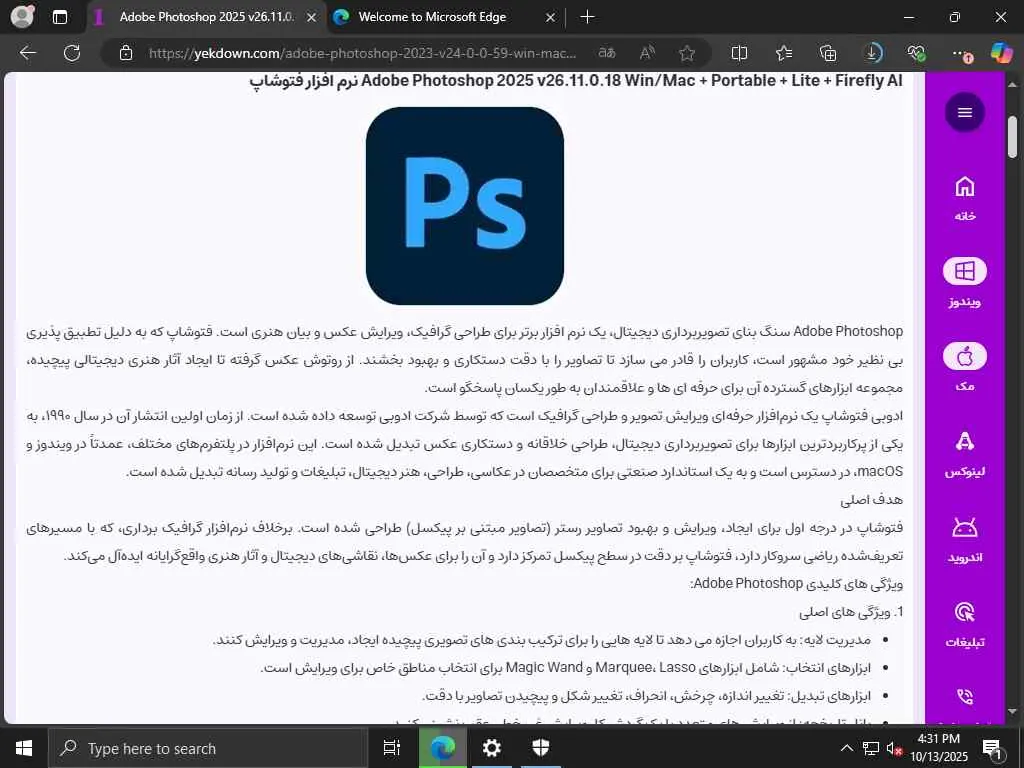Open Downloads icon in Edge toolbar
1024x768 pixels.
[x=872, y=53]
